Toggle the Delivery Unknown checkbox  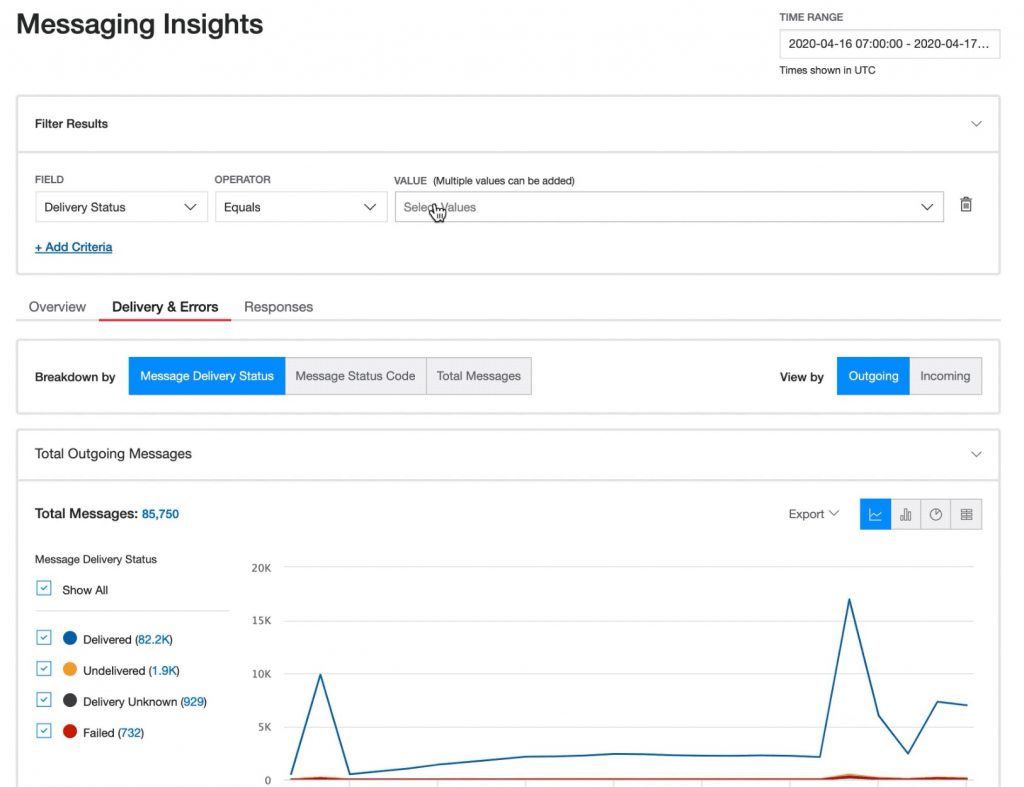click(x=43, y=700)
